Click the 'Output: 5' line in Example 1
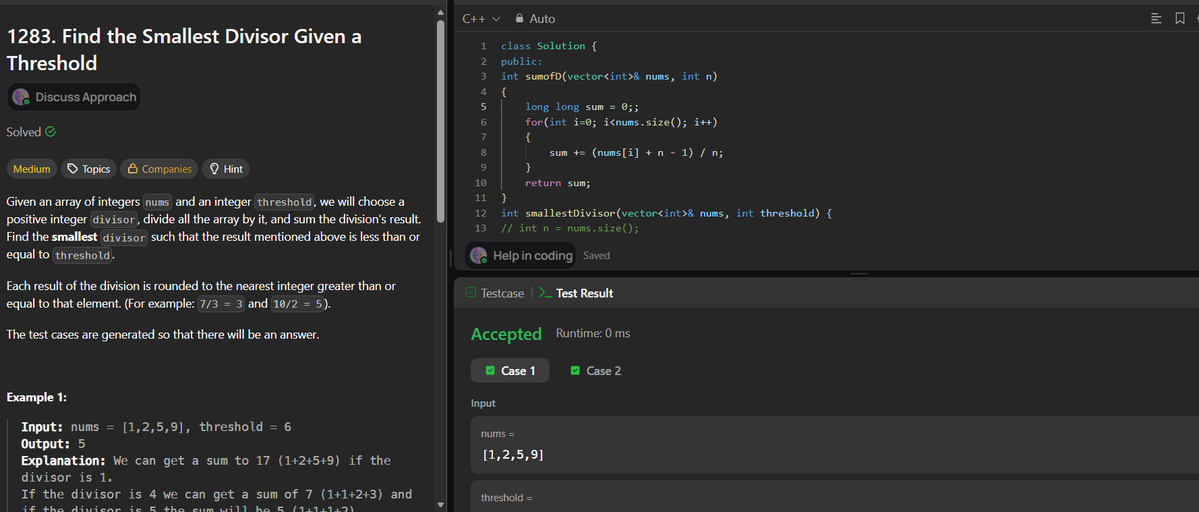The height and width of the screenshot is (512, 1199). 52,444
